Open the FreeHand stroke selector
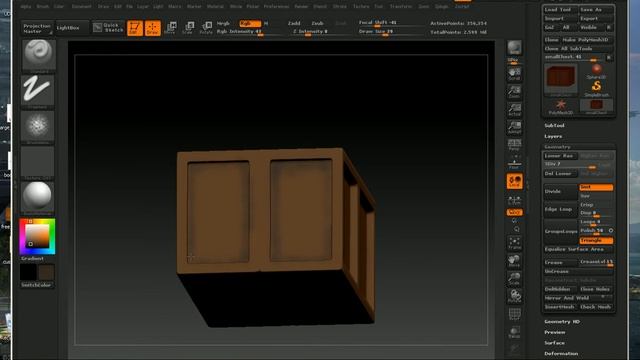The width and height of the screenshot is (640, 360). point(38,91)
